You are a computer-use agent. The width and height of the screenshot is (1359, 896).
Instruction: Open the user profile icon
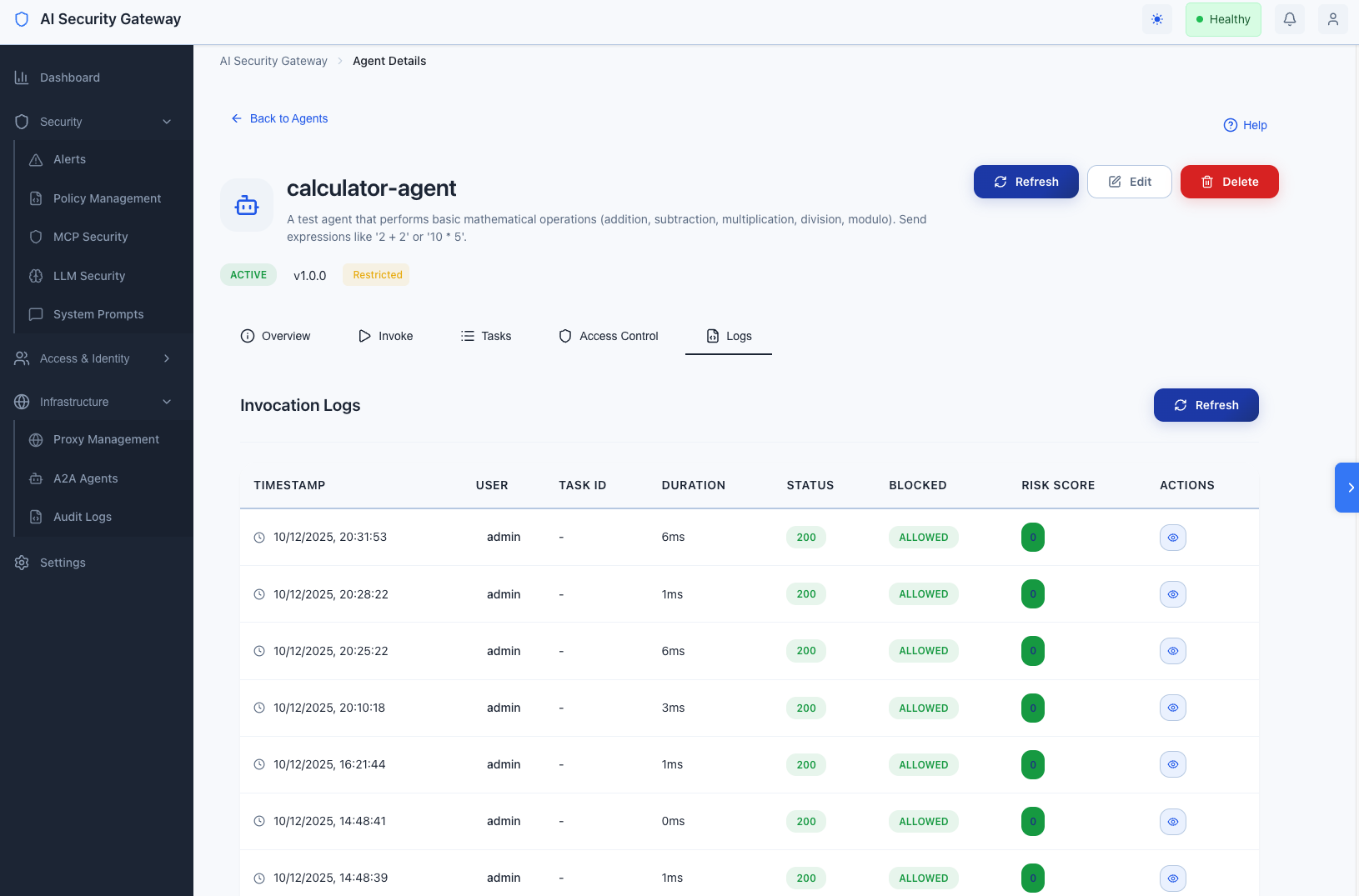[1332, 19]
